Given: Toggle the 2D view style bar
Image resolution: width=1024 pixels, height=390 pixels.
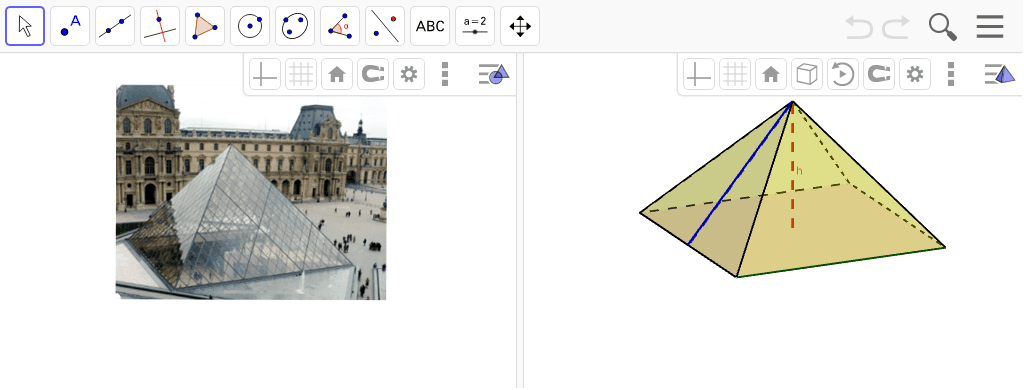Looking at the screenshot, I should coord(494,74).
